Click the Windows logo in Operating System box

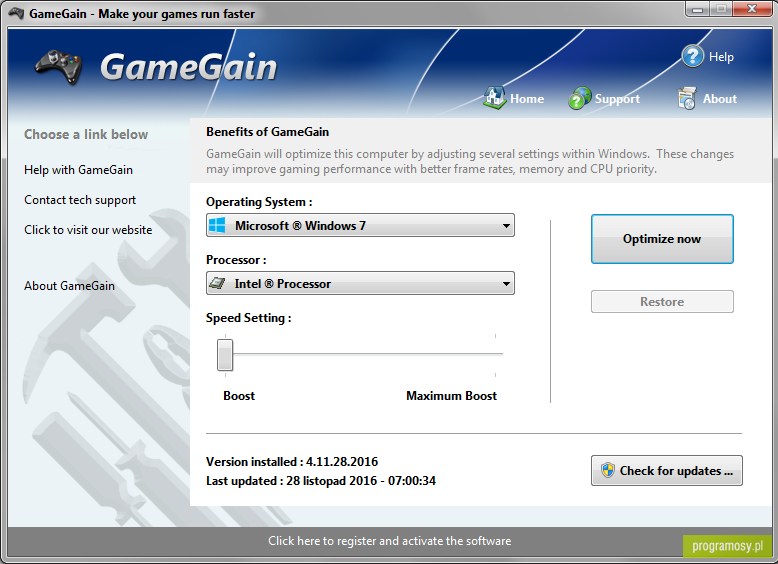pos(217,226)
